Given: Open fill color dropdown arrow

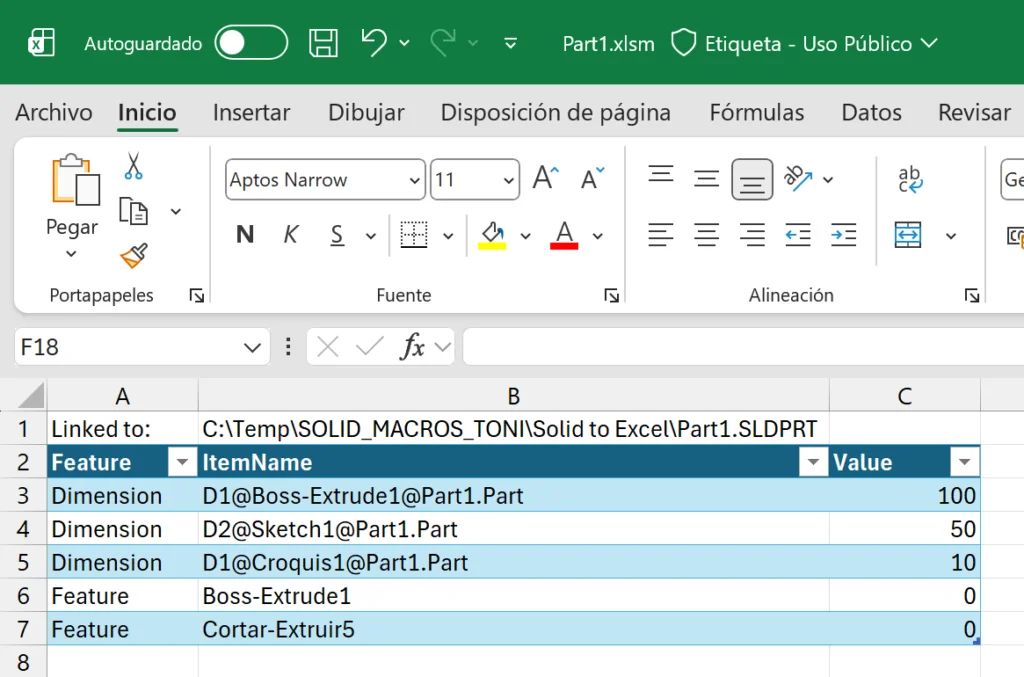Looking at the screenshot, I should (x=526, y=236).
